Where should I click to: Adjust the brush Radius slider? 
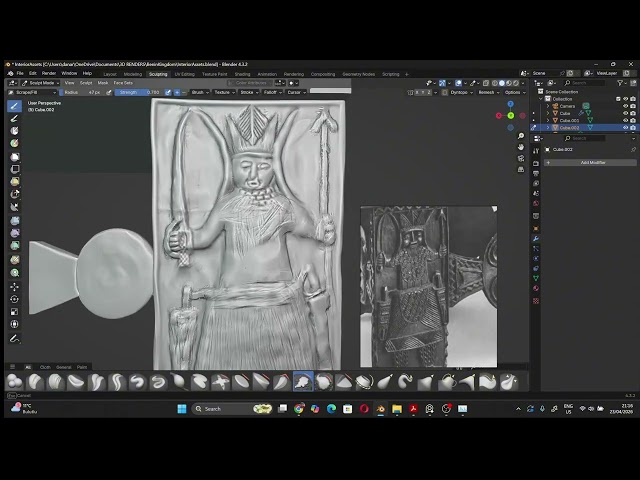[82, 92]
